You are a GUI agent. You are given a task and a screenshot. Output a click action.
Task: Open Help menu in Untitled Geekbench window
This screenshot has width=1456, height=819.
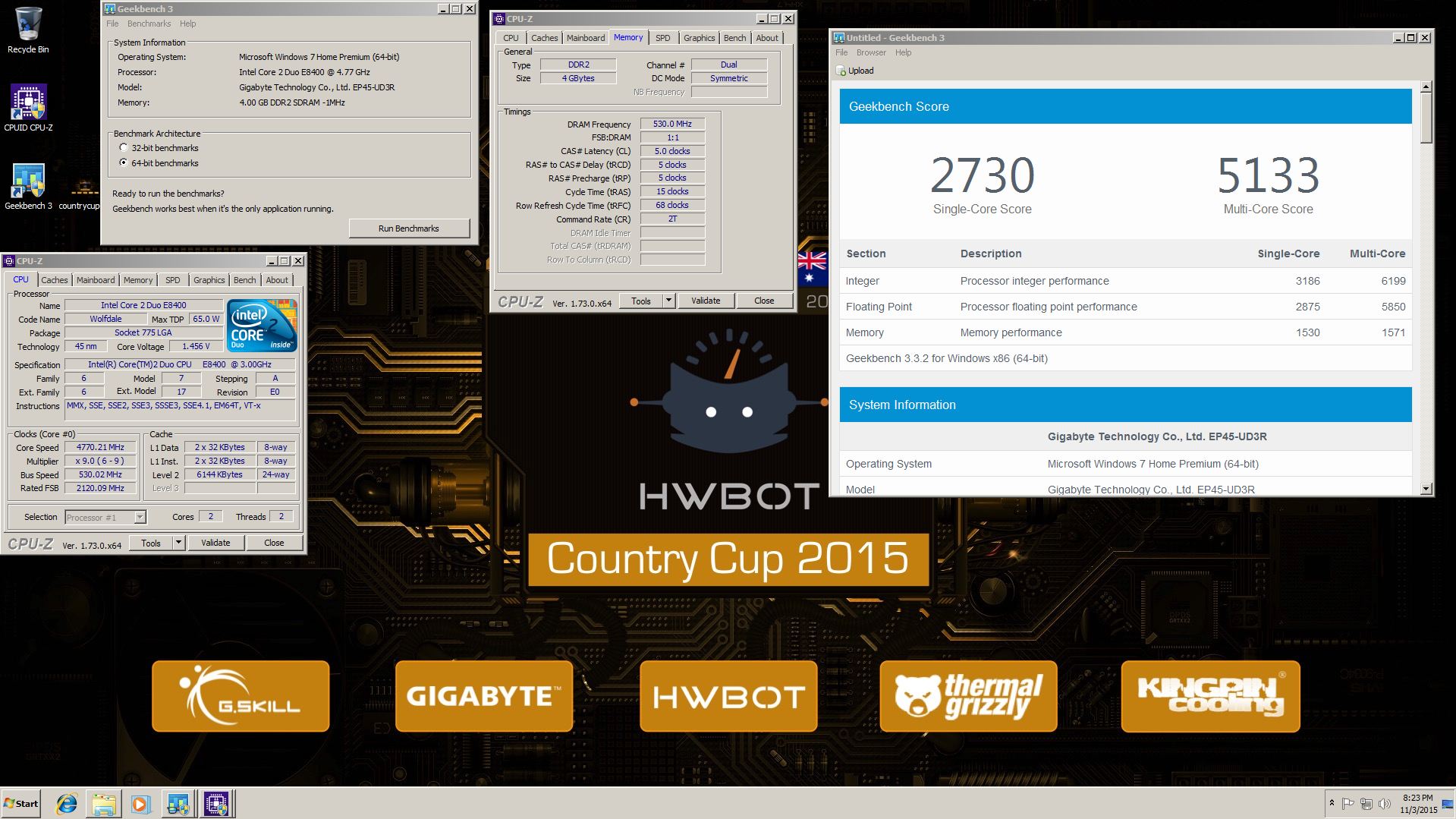(903, 52)
